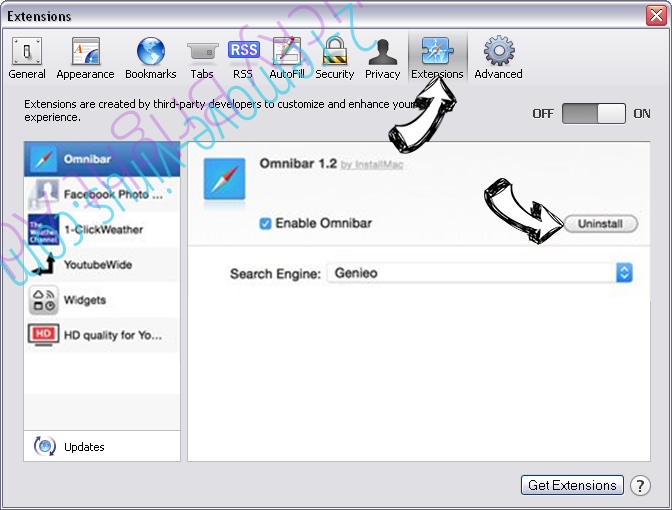The image size is (672, 510).
Task: Open help with the question mark button
Action: tap(640, 486)
